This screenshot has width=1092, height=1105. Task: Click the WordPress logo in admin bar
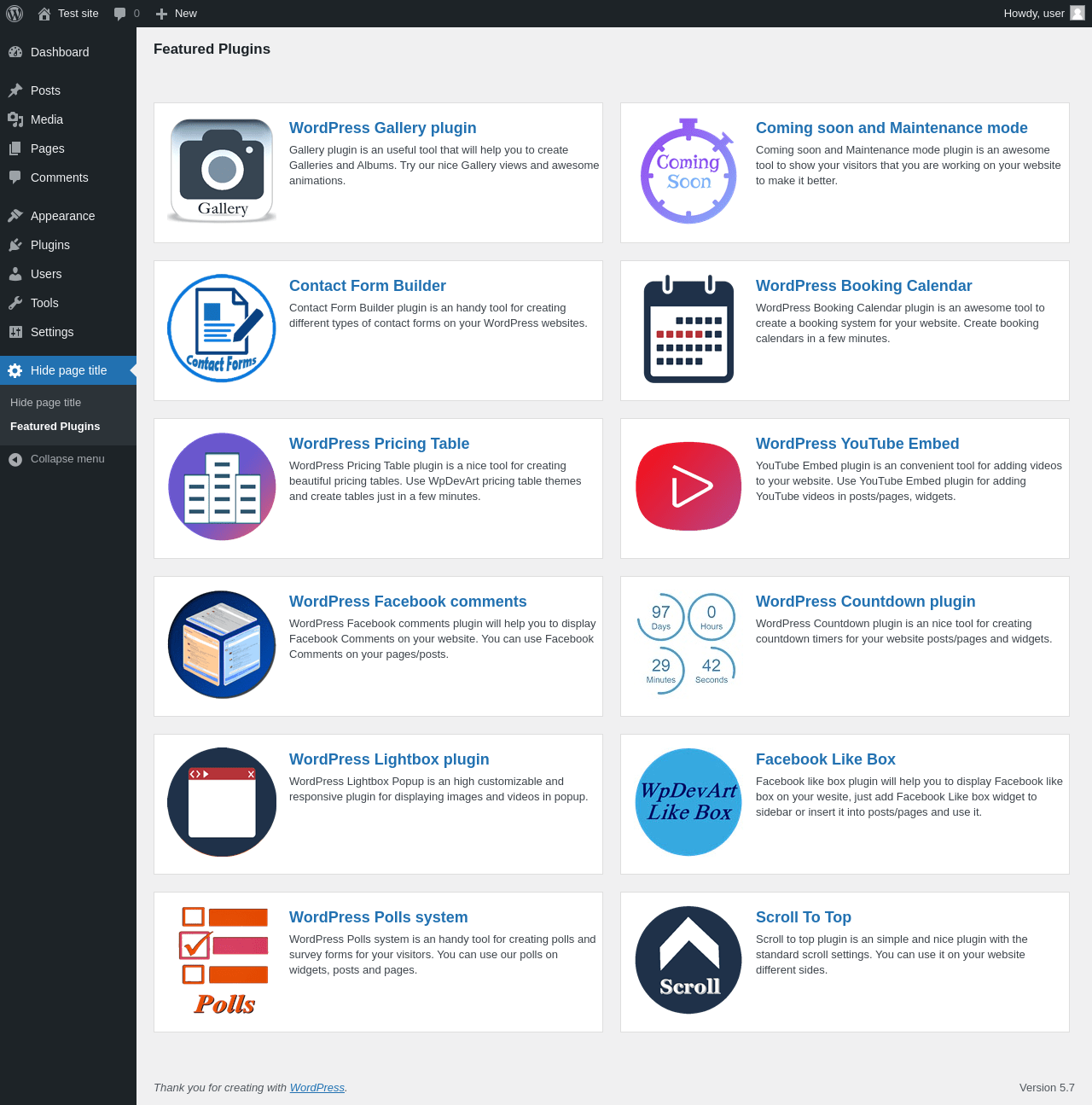point(15,14)
